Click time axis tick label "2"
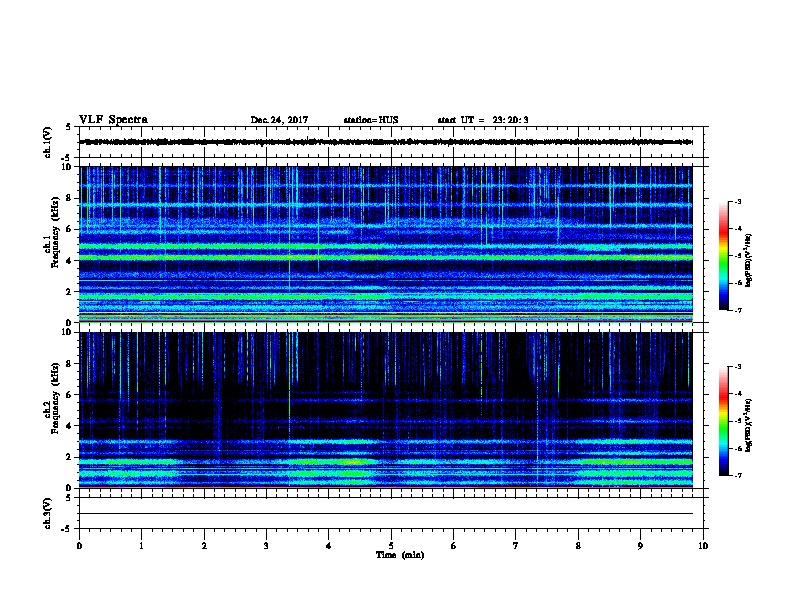This screenshot has width=792, height=612. [x=204, y=546]
